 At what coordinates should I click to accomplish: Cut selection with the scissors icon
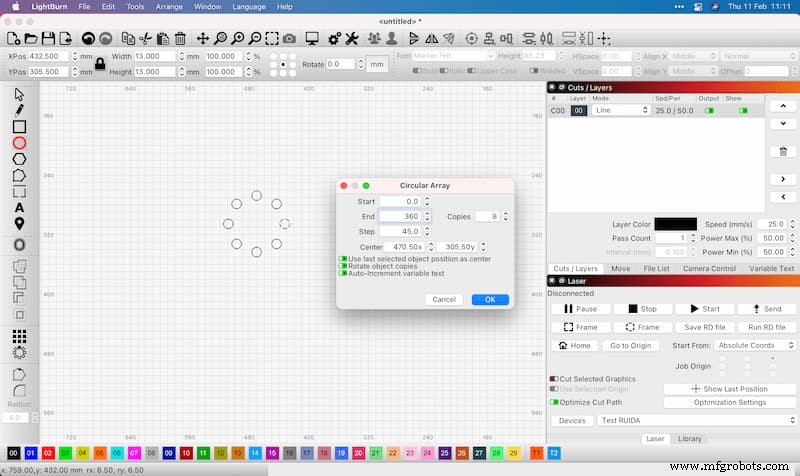click(145, 39)
